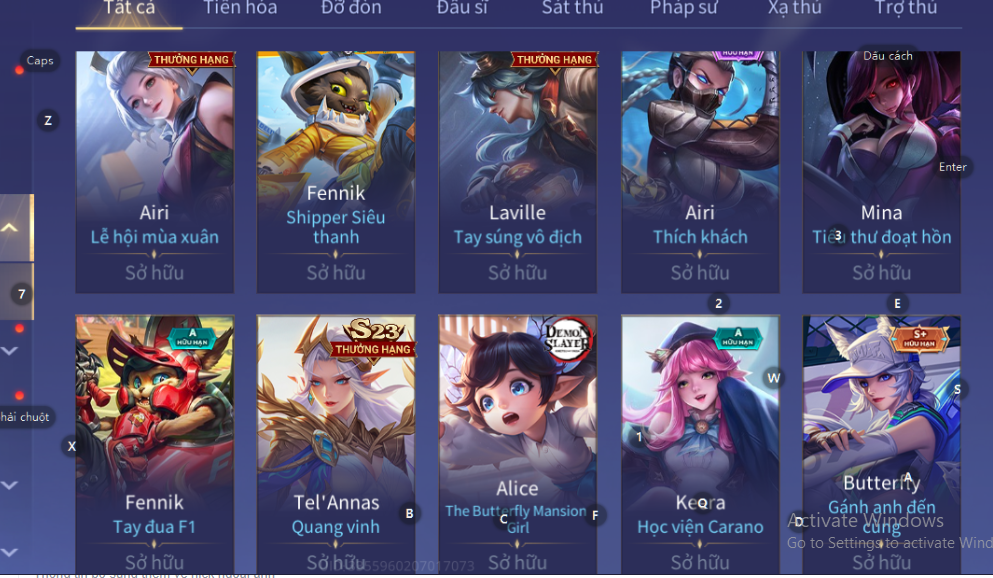Open the Fennik Tay đua F1 skin
The width and height of the screenshot is (993, 578).
click(155, 444)
